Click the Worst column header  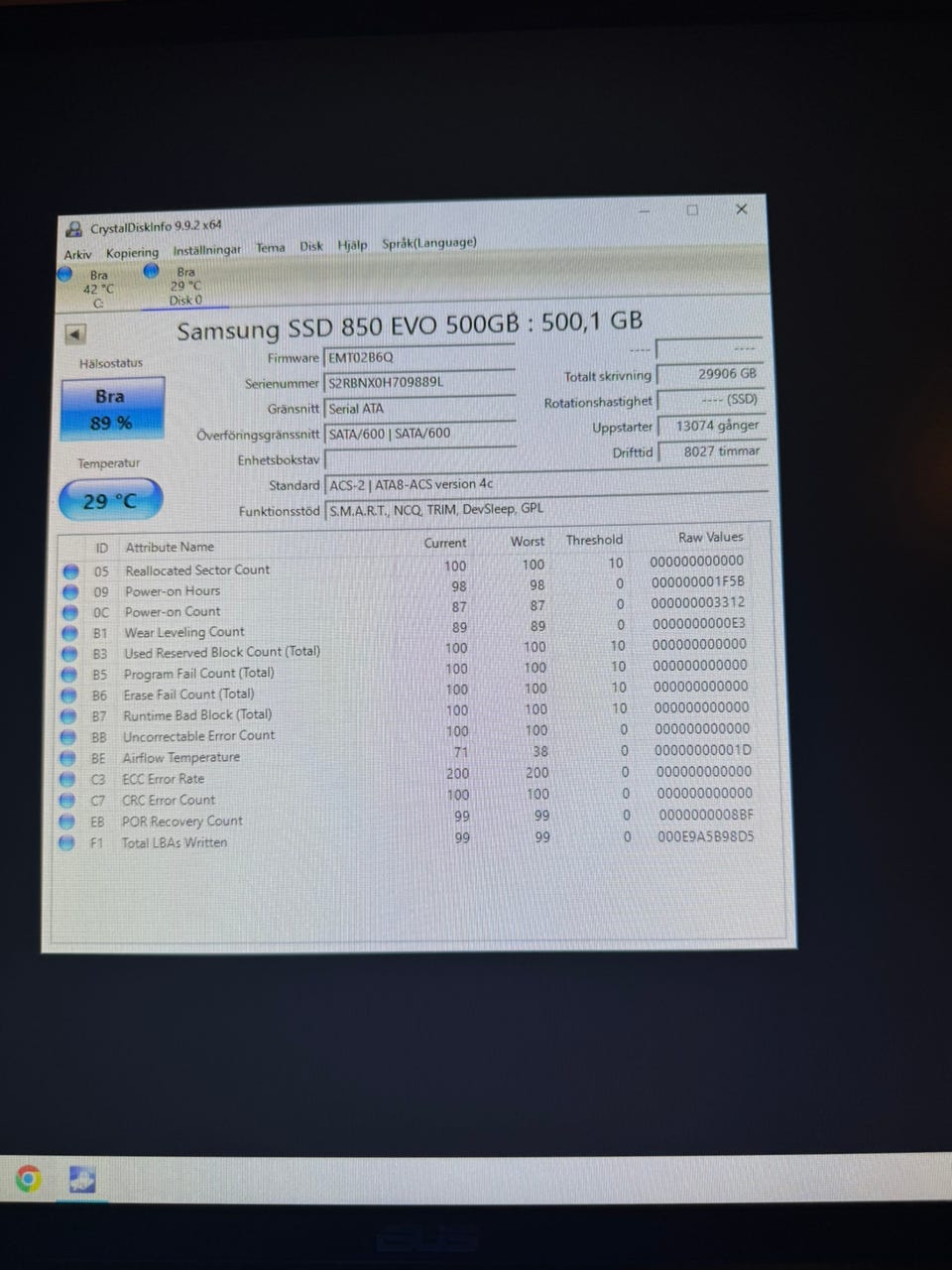point(528,541)
